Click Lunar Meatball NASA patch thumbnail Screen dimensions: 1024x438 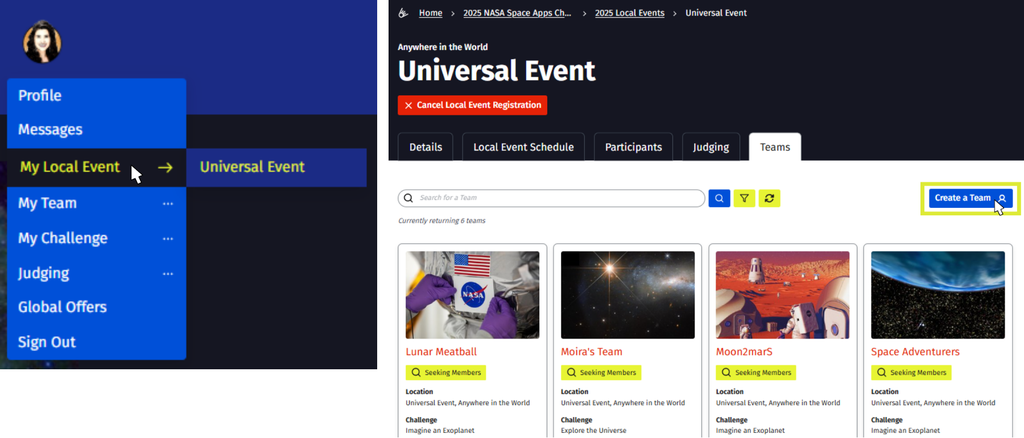point(473,294)
